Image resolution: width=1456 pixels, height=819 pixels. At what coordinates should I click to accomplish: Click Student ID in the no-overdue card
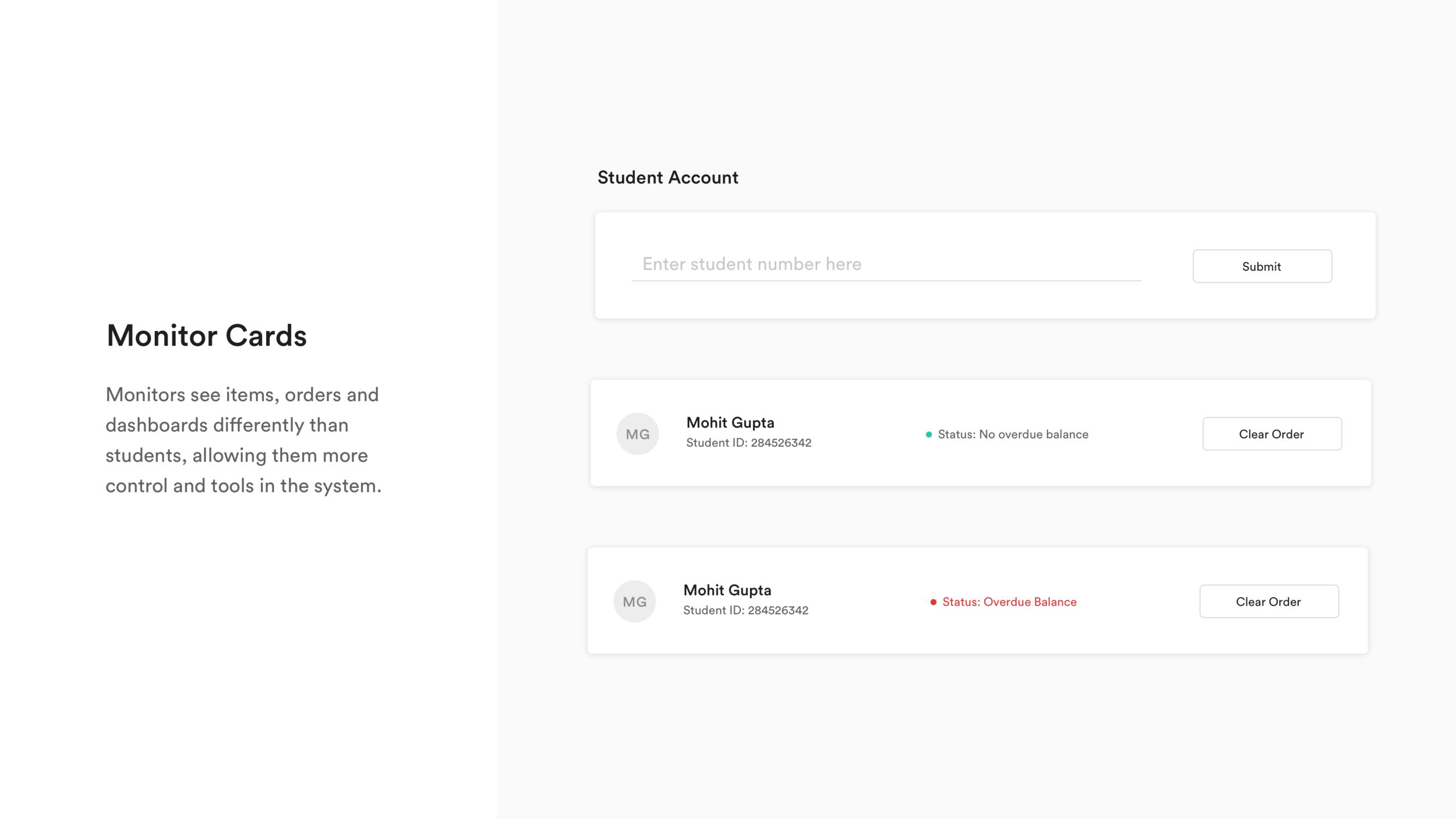[748, 443]
